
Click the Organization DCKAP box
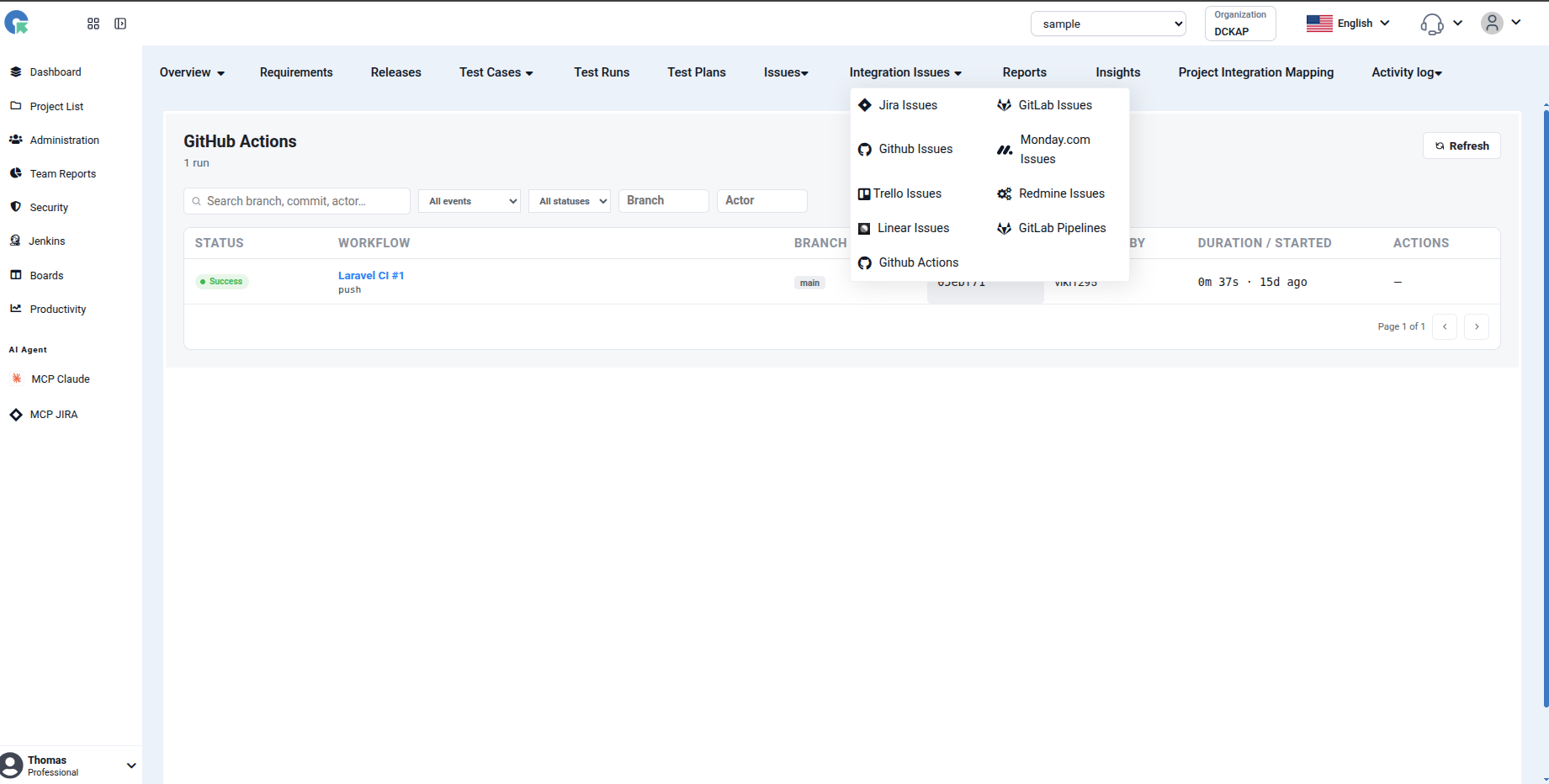click(1240, 24)
